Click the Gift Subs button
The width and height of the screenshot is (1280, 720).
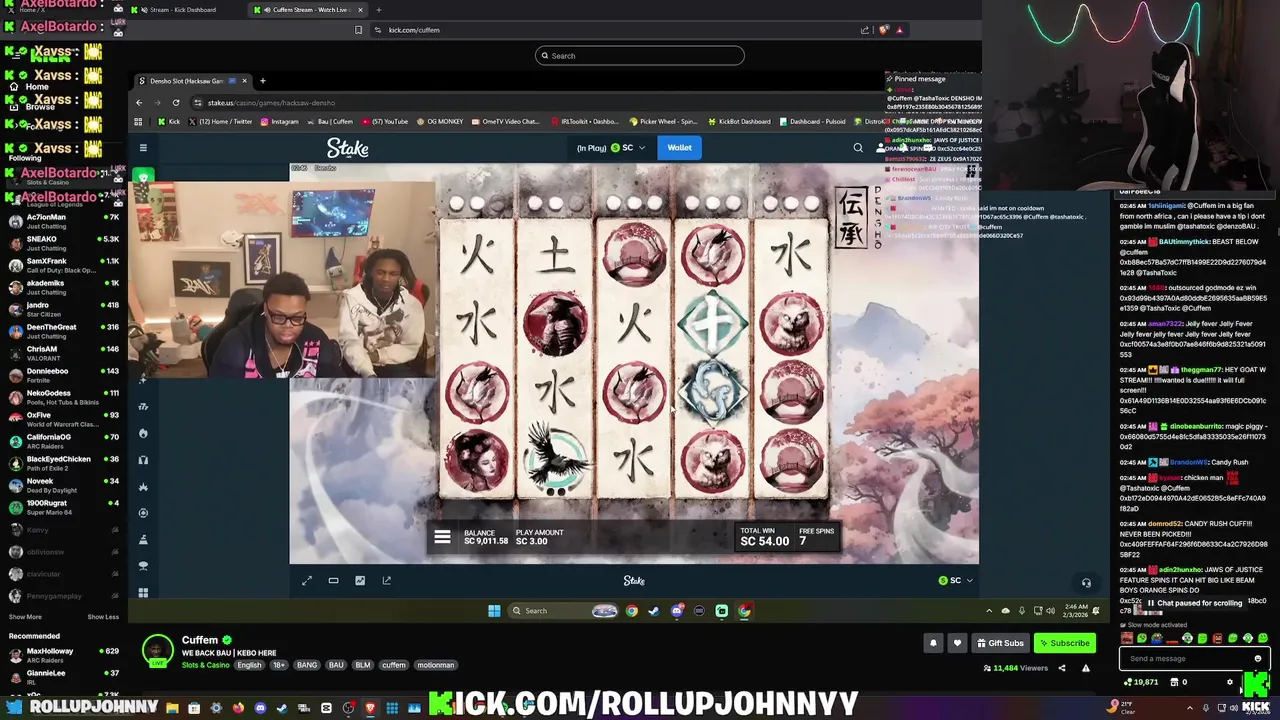click(1000, 643)
